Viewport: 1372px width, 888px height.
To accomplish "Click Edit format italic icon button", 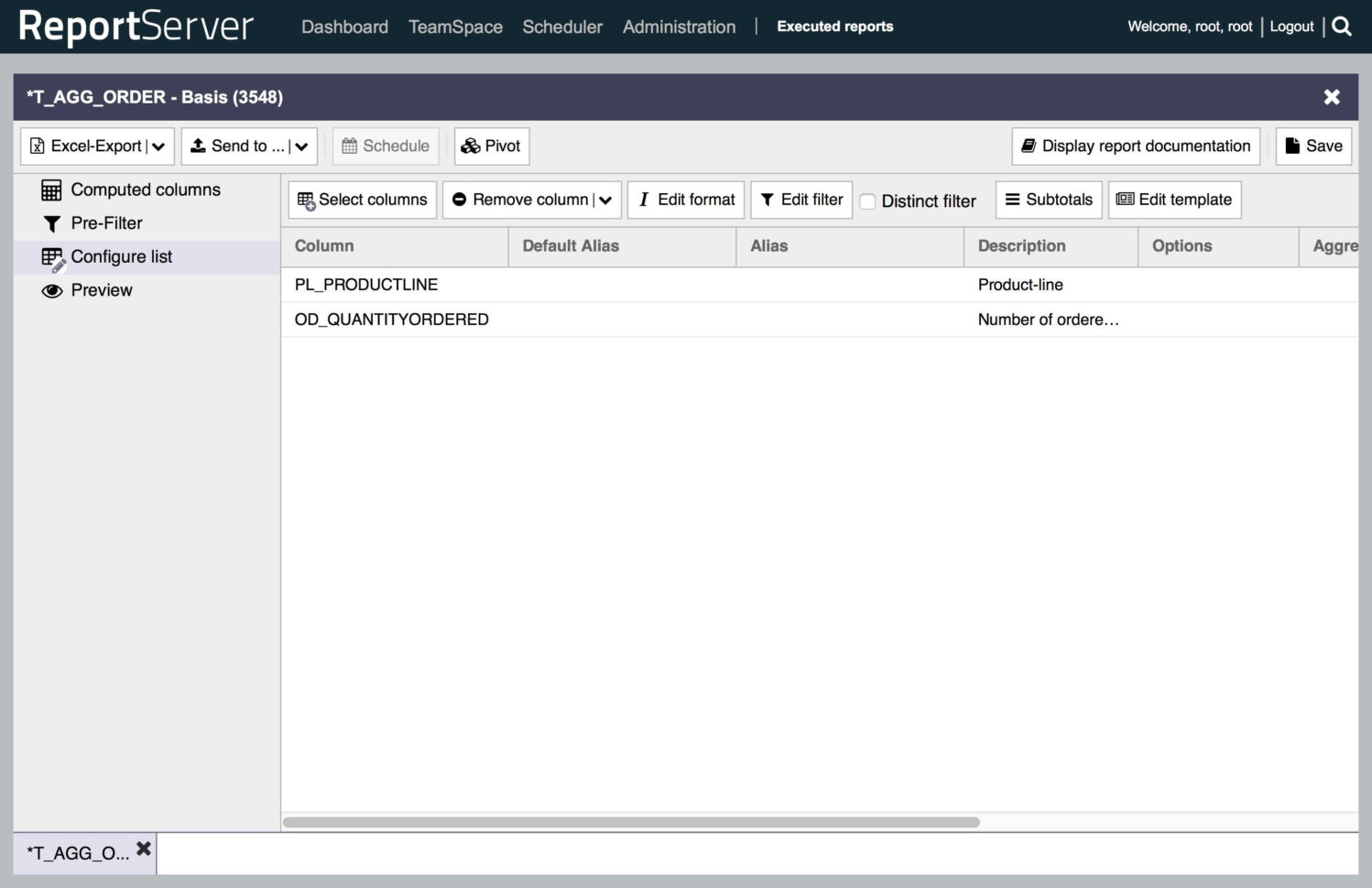I will (686, 200).
